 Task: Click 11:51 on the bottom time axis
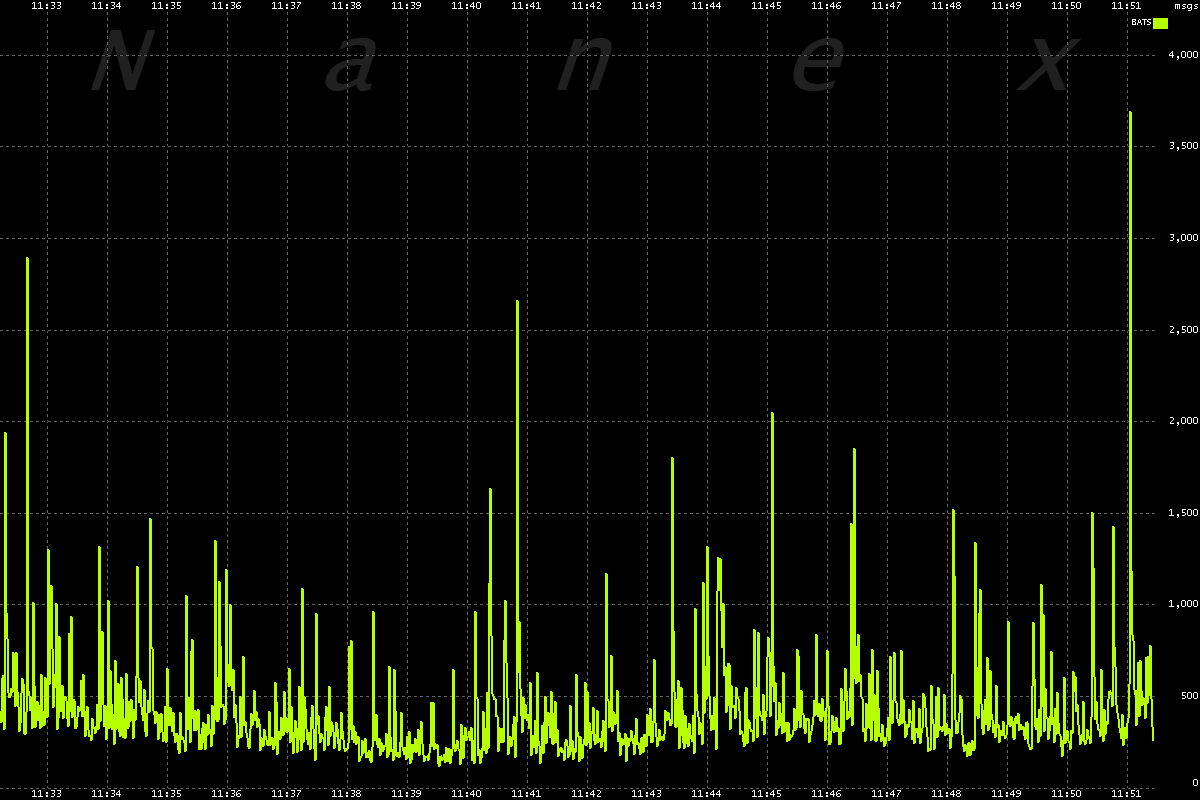click(x=1126, y=793)
